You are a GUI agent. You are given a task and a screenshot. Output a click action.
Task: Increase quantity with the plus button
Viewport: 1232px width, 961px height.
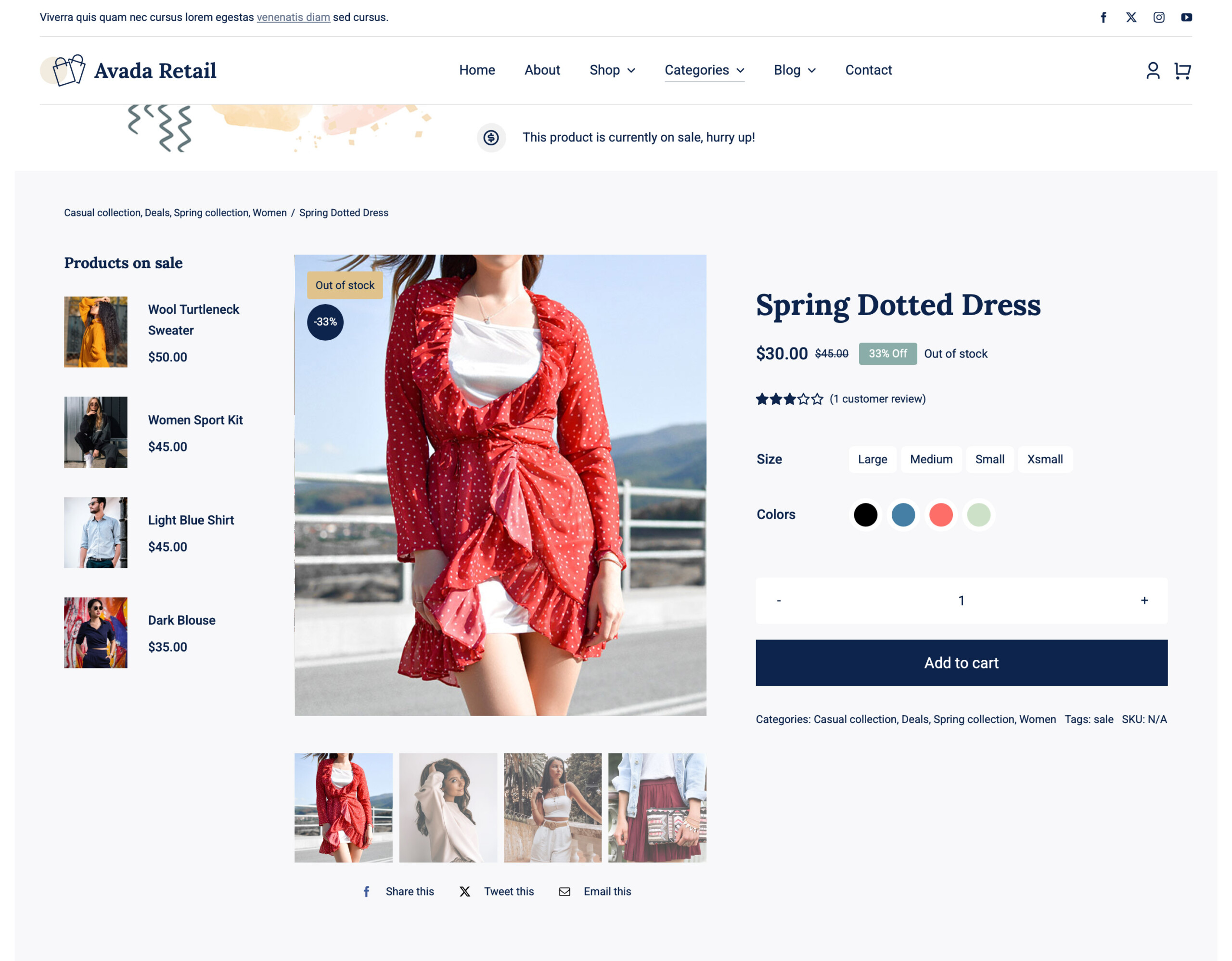pyautogui.click(x=1144, y=600)
